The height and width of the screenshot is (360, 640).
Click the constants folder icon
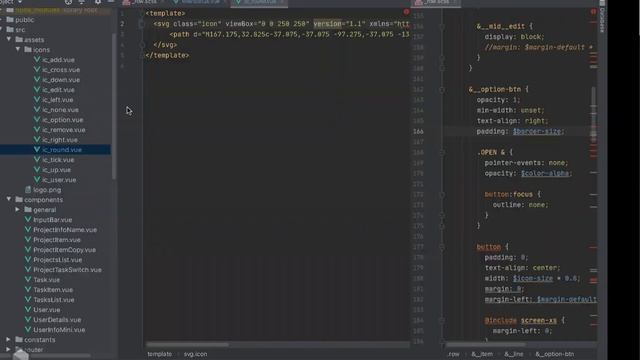click(19, 340)
